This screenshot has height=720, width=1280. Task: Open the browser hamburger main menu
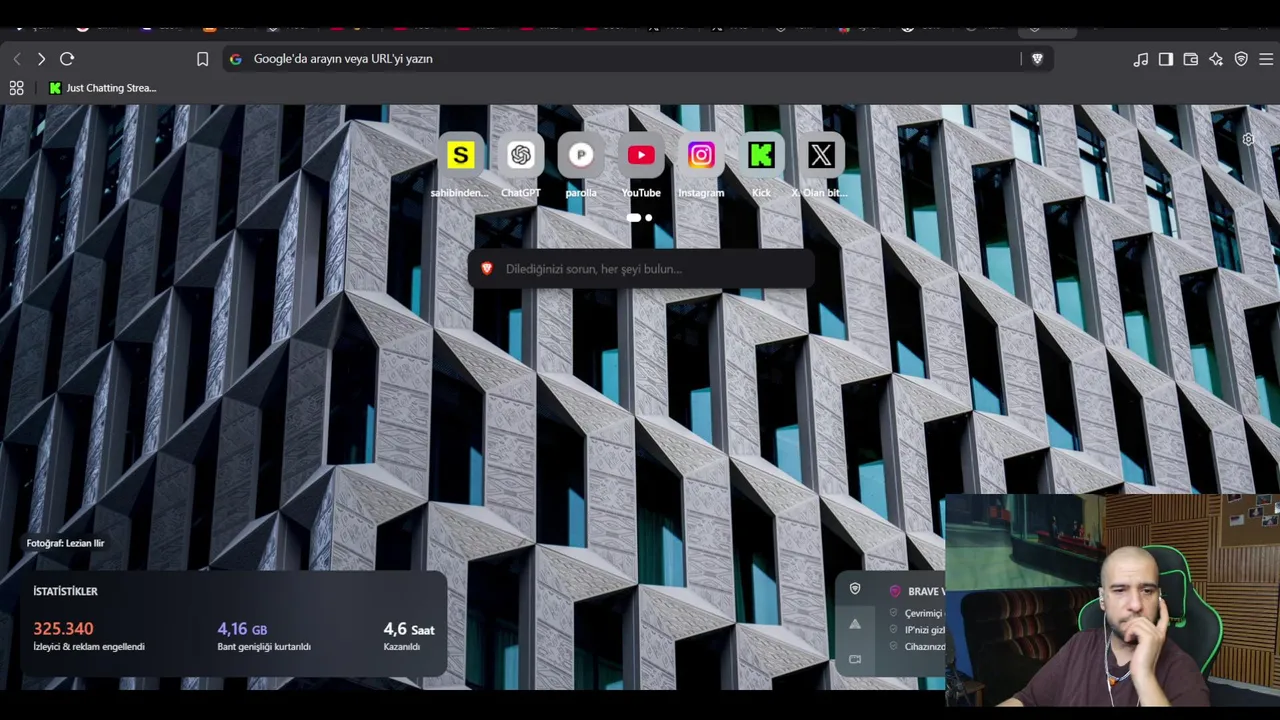[1266, 59]
